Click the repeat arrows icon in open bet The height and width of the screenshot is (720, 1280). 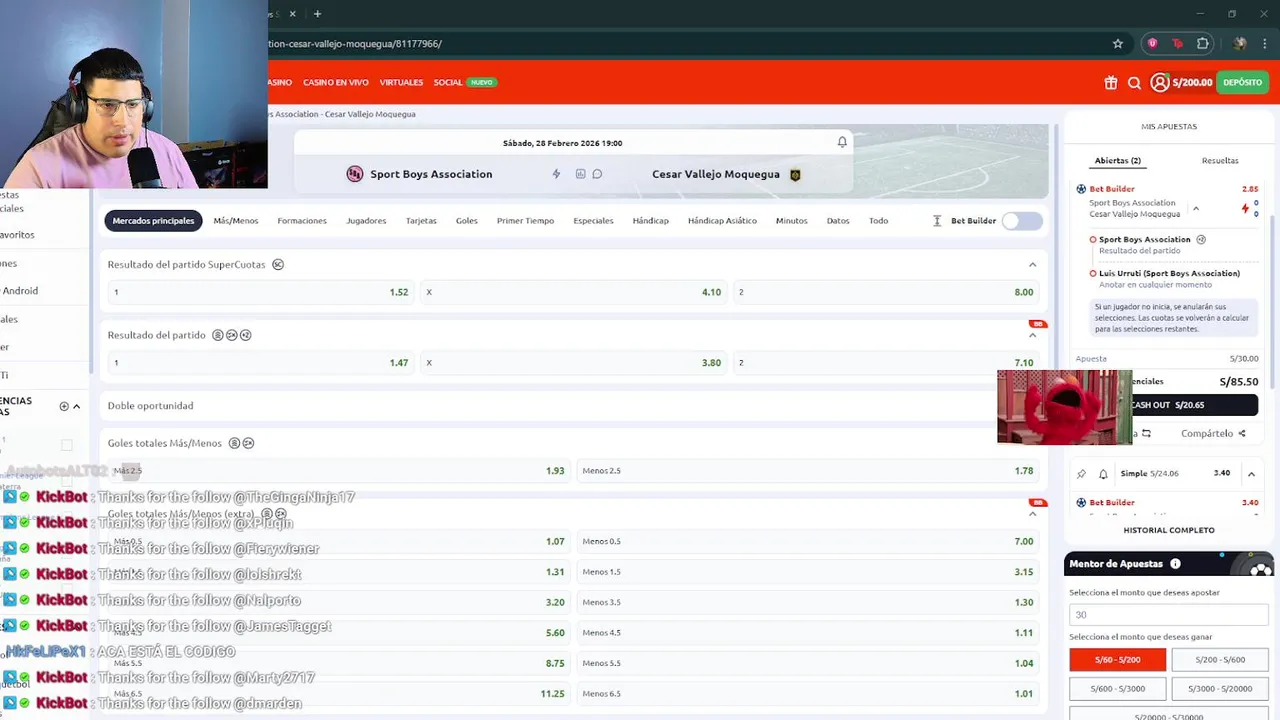pos(1146,433)
